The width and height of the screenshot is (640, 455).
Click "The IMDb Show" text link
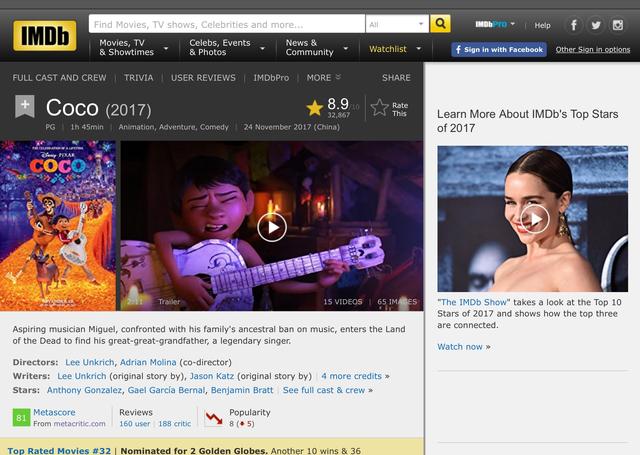(473, 302)
